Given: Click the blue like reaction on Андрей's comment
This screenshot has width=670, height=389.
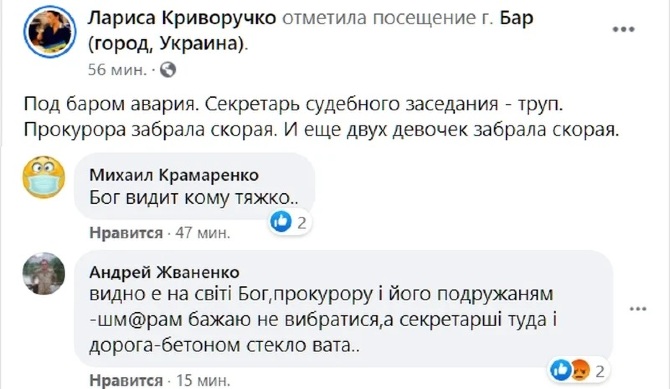Looking at the screenshot, I should (560, 370).
